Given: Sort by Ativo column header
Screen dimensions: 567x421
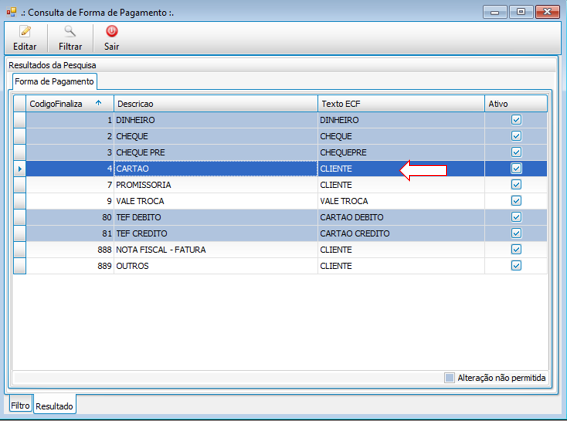Looking at the screenshot, I should coord(516,104).
